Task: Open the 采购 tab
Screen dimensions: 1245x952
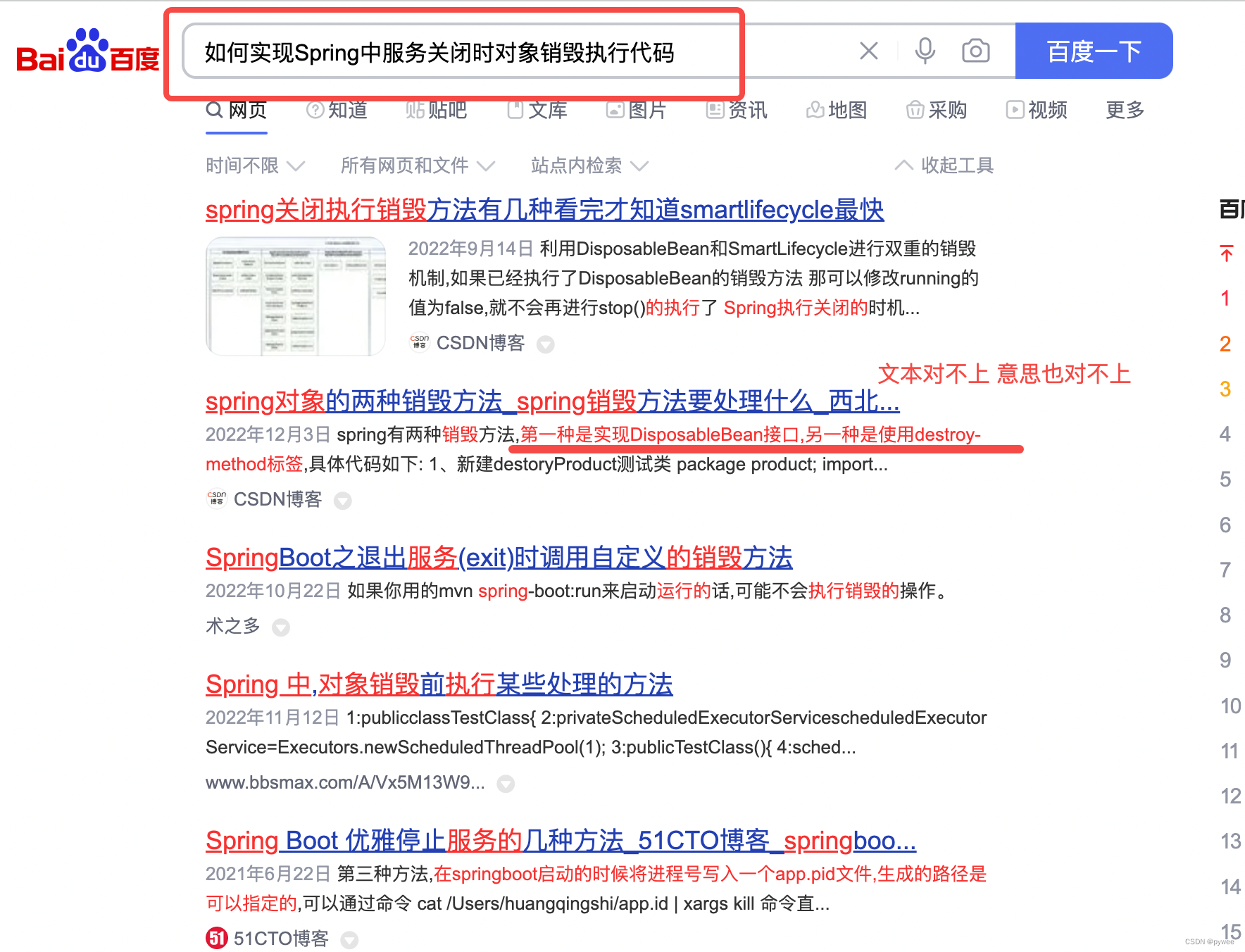Action: click(x=937, y=110)
